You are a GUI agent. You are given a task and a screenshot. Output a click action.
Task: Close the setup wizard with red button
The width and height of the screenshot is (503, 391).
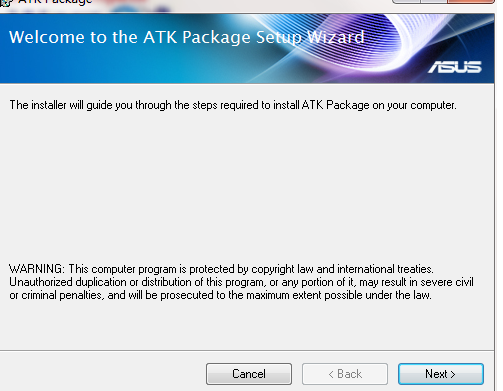[x=471, y=1]
